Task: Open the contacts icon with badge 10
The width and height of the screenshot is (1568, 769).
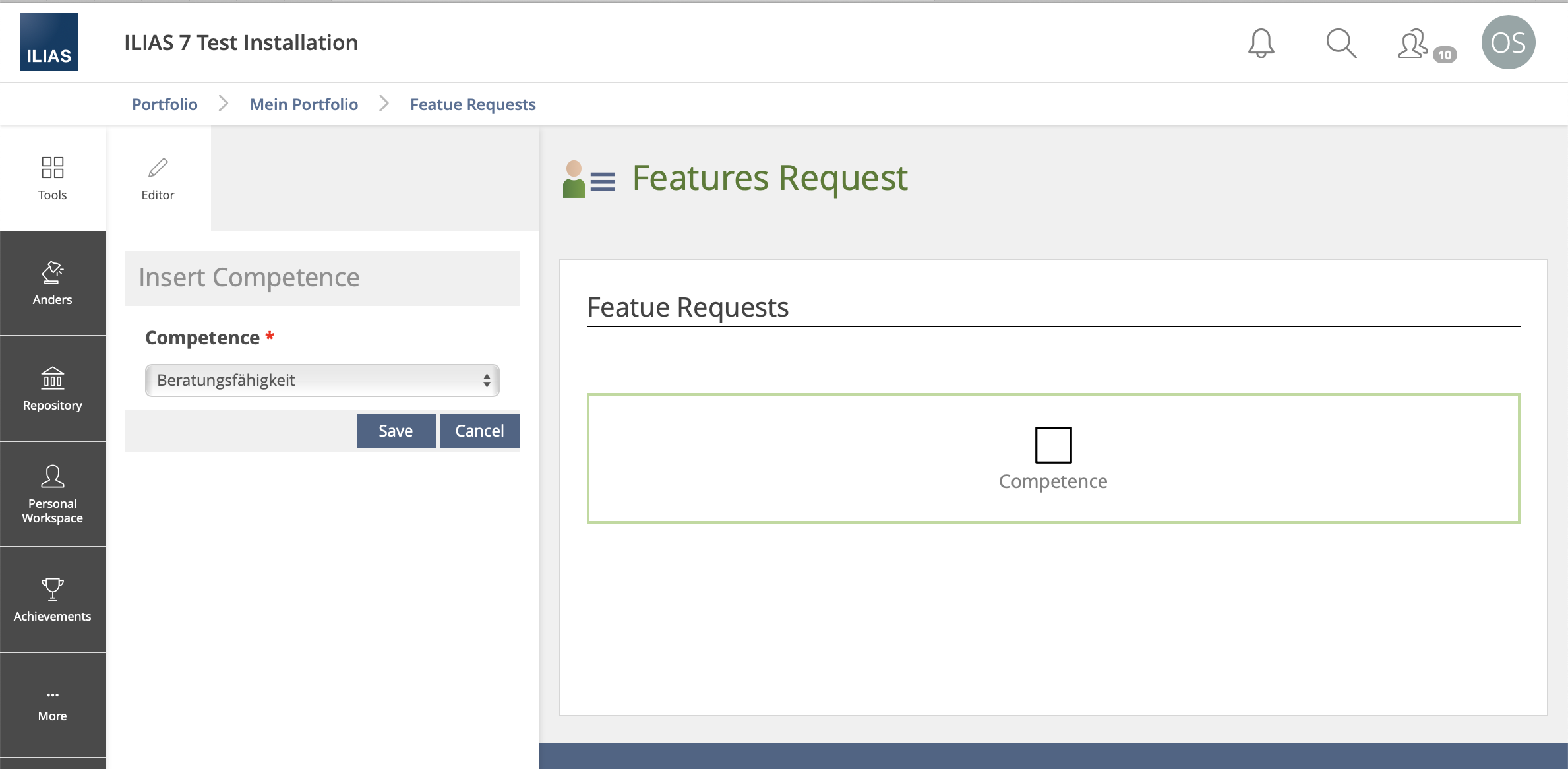Action: tap(1414, 45)
